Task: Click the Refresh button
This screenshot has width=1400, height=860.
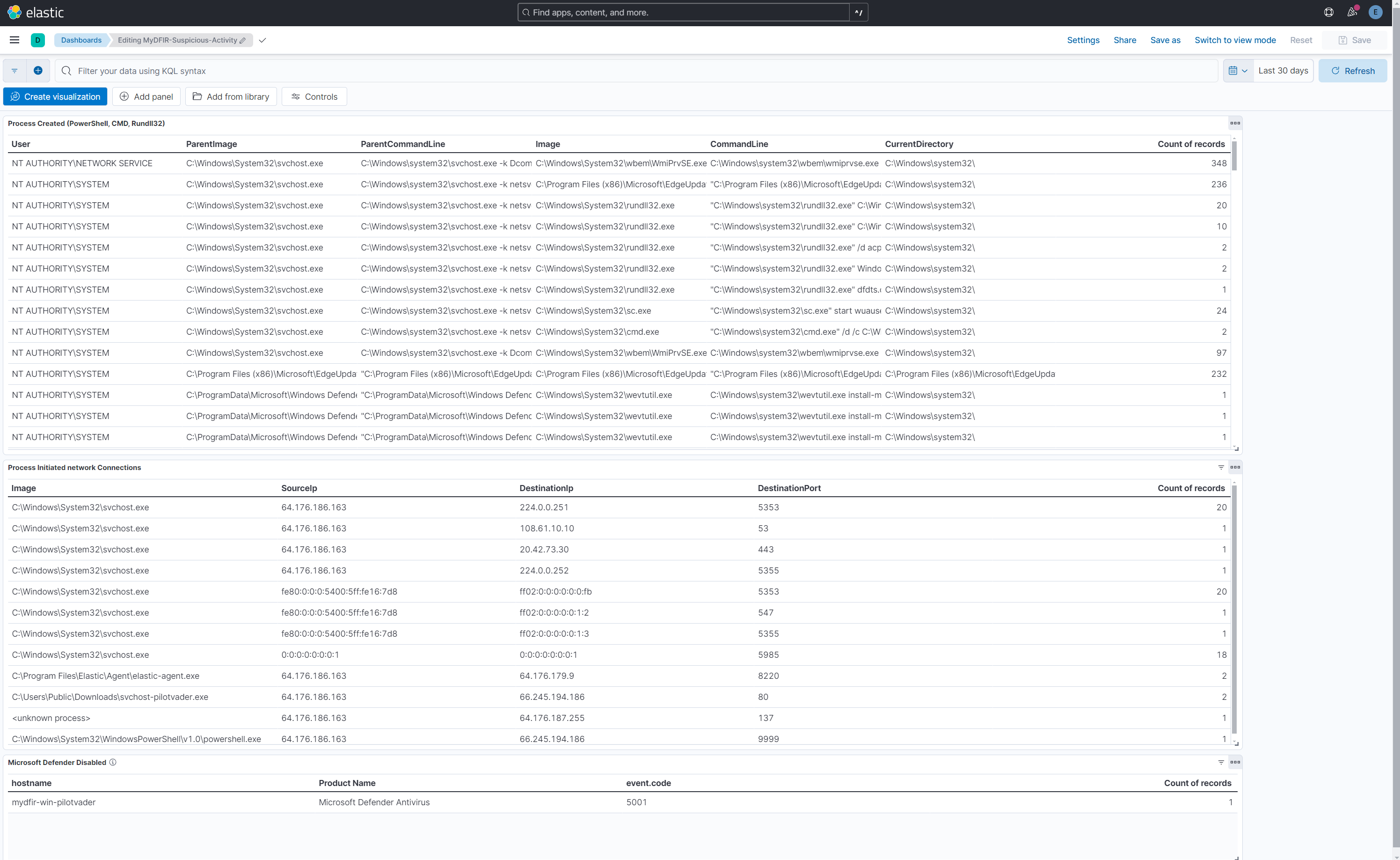Action: (x=1353, y=71)
